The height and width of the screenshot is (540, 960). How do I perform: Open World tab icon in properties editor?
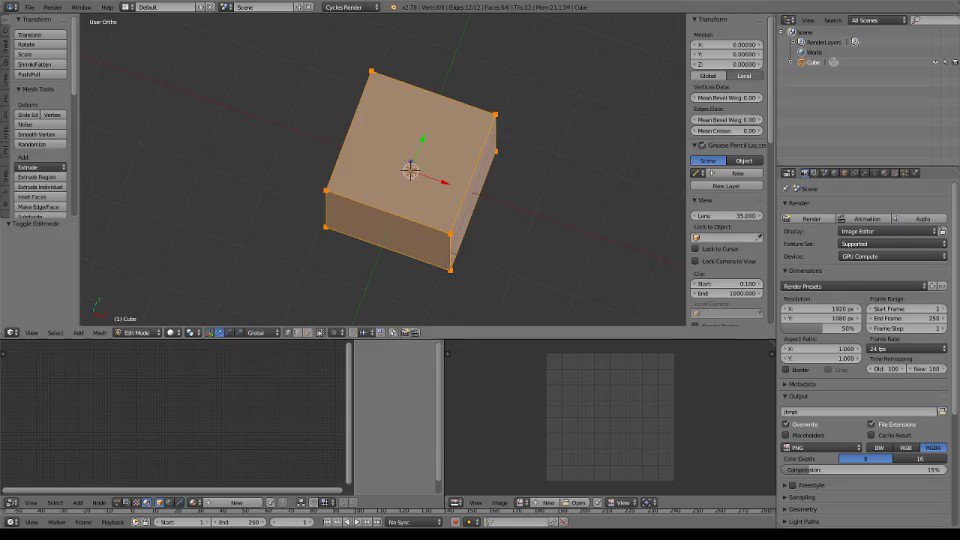834,173
